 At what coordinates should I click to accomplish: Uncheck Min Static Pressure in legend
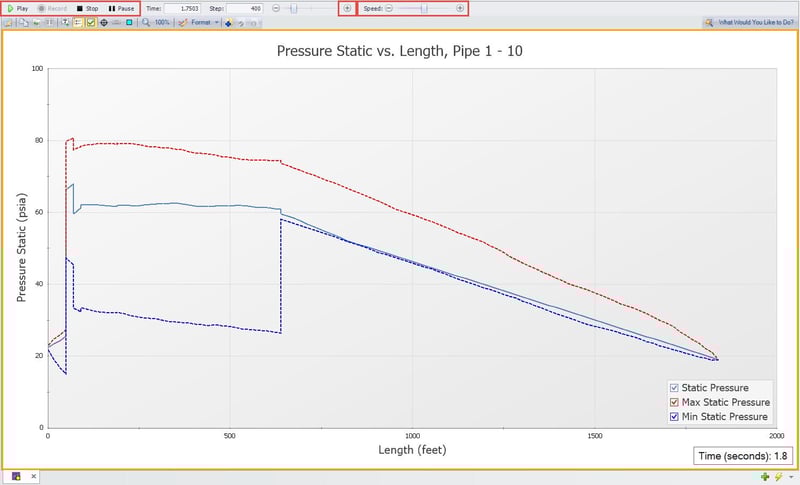pos(674,416)
